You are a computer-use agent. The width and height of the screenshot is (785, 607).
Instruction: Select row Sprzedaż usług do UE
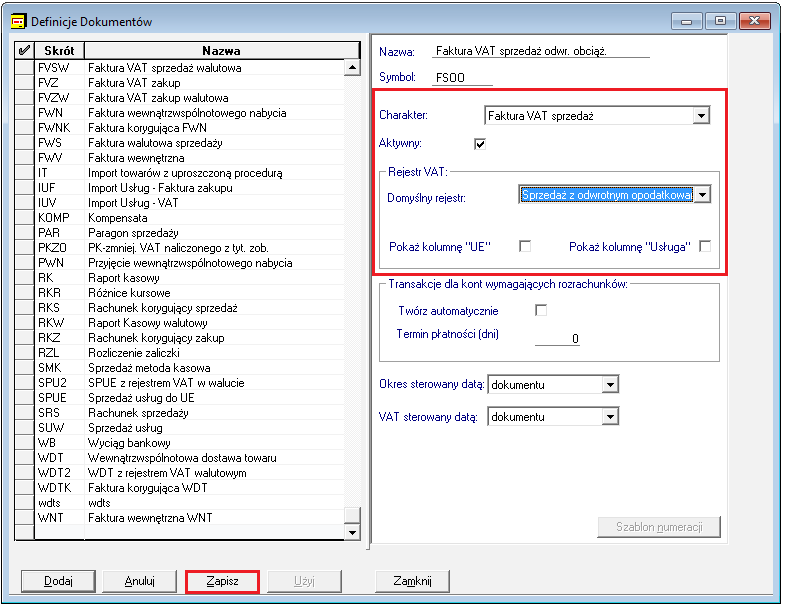(189, 398)
